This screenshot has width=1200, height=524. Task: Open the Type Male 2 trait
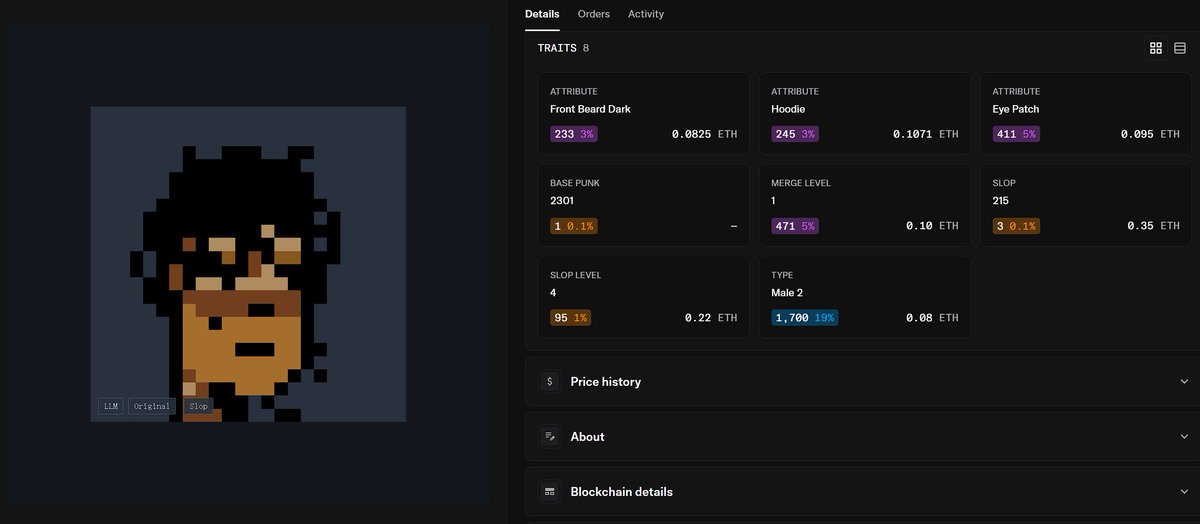[x=864, y=297]
